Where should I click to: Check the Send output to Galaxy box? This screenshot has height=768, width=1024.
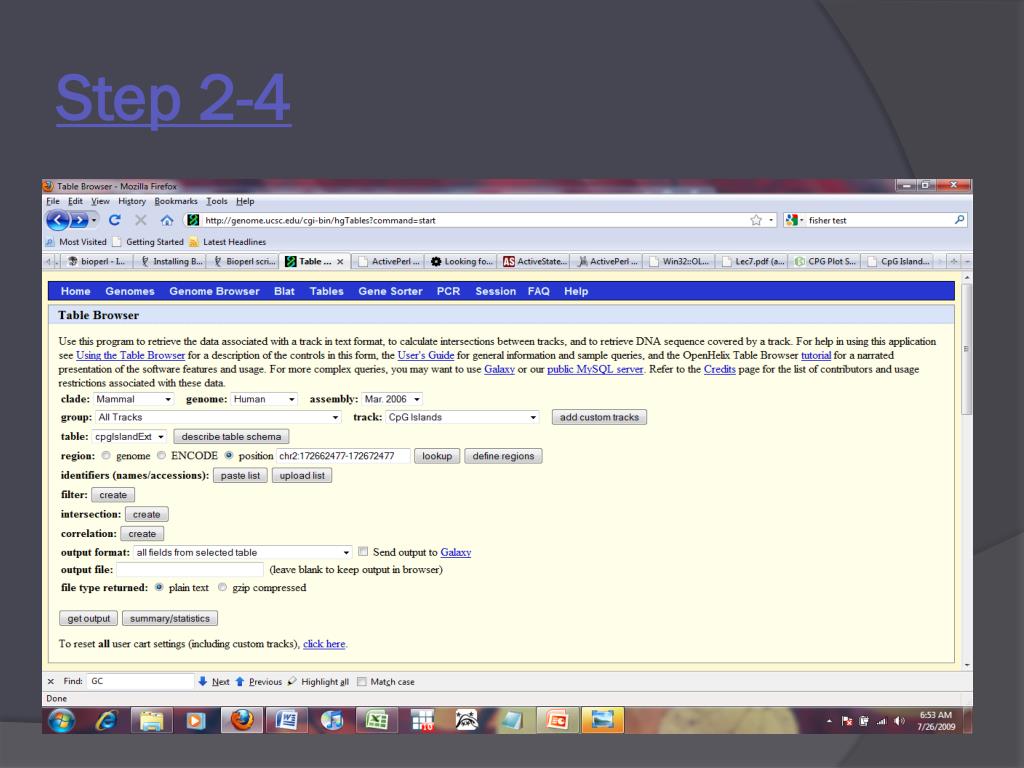pos(363,552)
